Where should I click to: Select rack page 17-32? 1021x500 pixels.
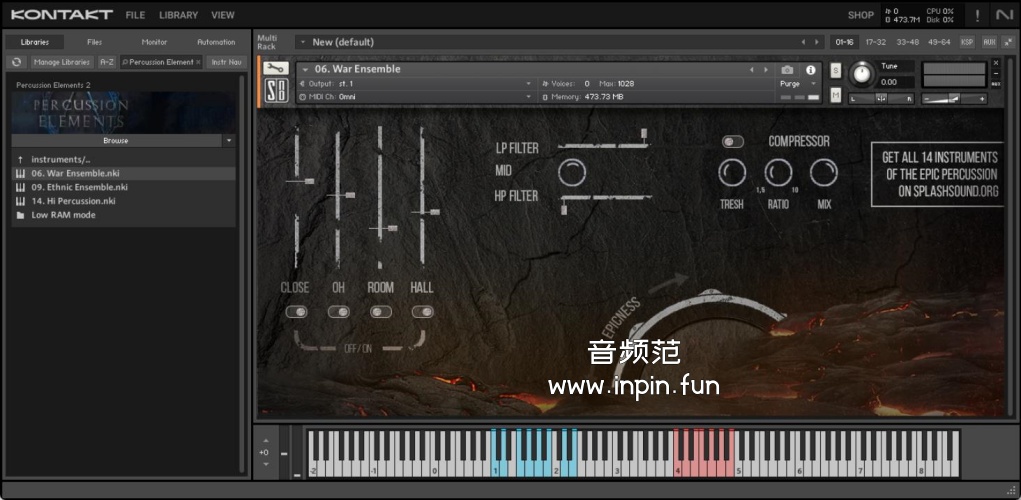[876, 42]
